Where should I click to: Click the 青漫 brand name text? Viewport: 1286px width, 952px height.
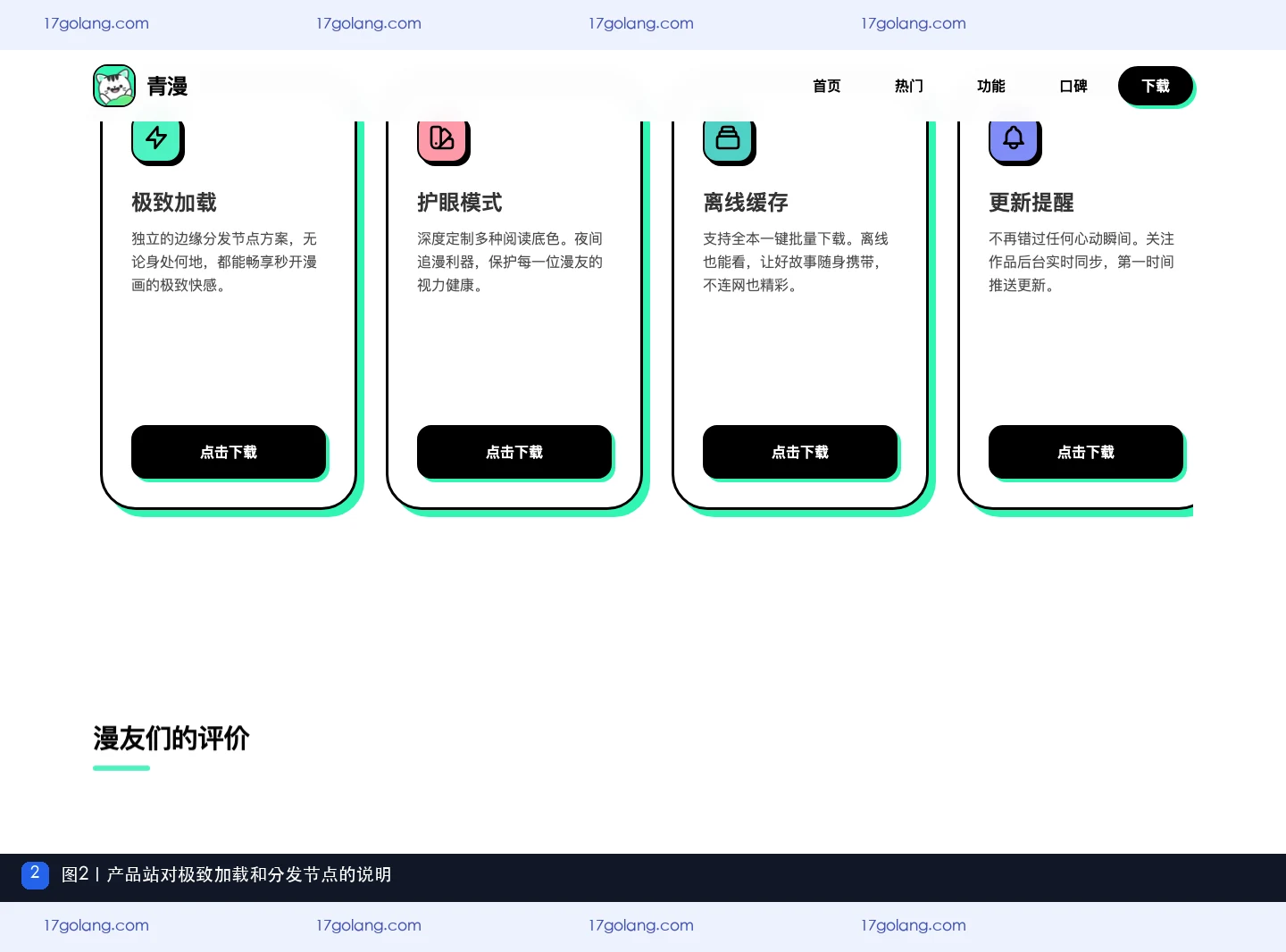click(x=167, y=86)
